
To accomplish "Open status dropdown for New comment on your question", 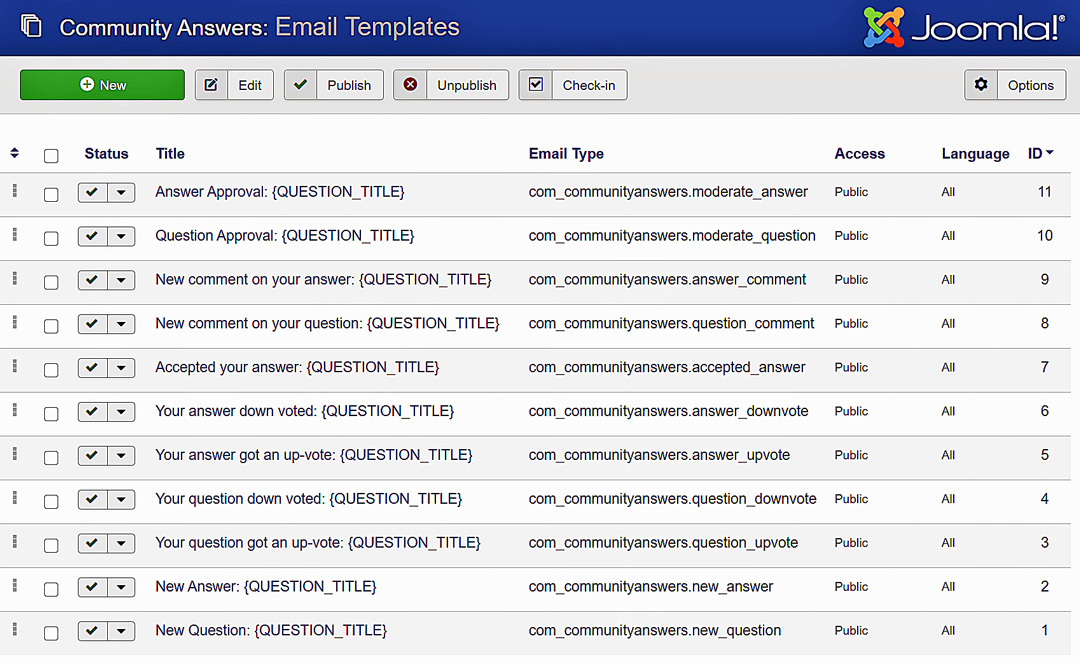I will [121, 324].
